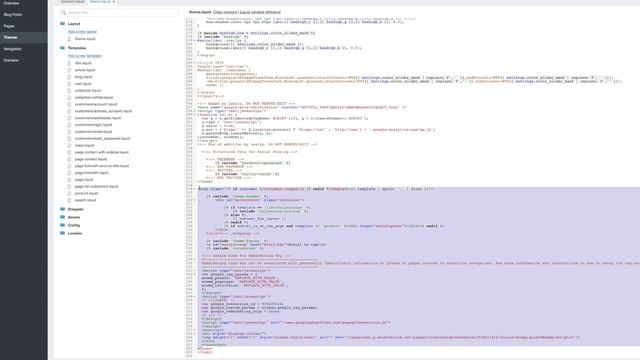The image size is (640, 360).
Task: Open customers/addresses.liquid template
Action: pos(98,118)
